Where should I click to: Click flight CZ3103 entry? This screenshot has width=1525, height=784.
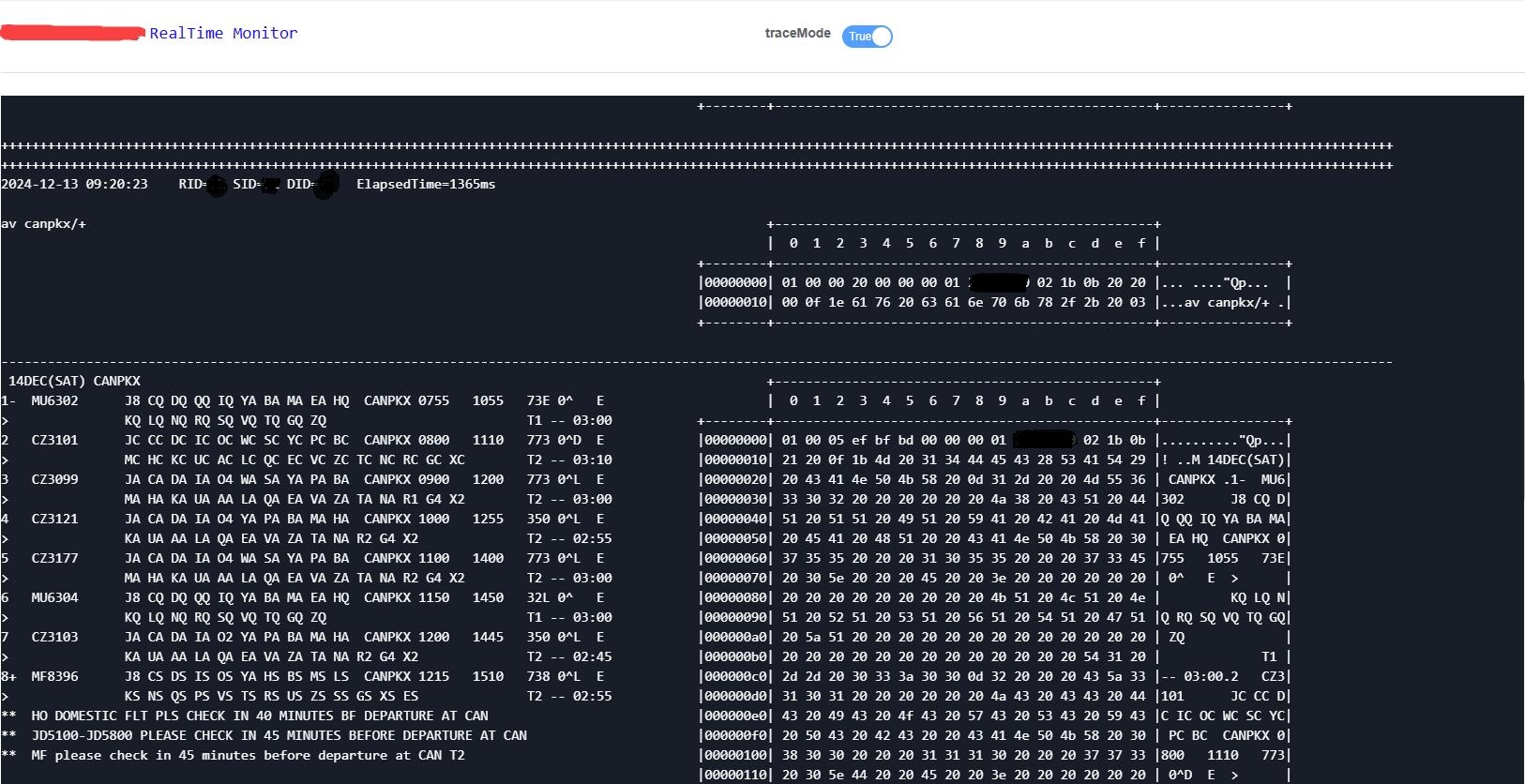coord(54,637)
